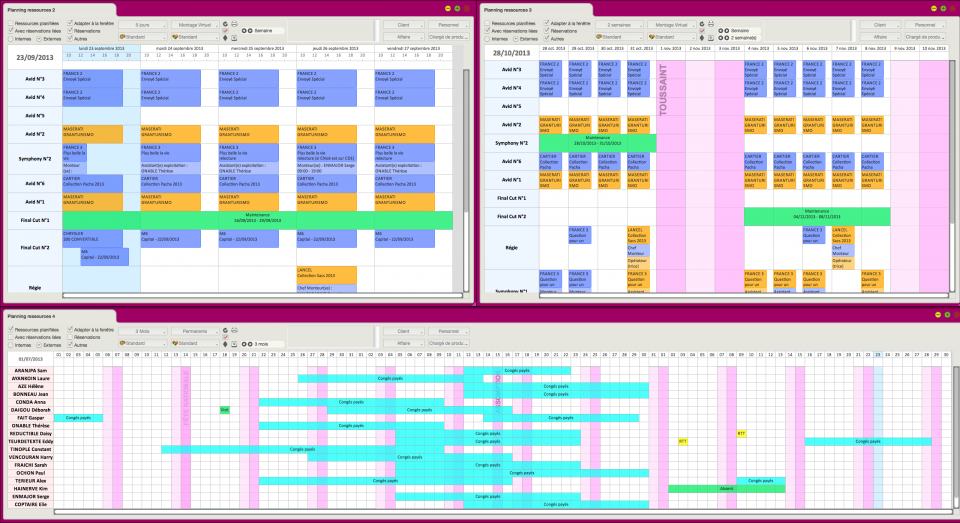Click the TOUSSAINT holiday column label
This screenshot has width=960, height=523.
pos(663,90)
